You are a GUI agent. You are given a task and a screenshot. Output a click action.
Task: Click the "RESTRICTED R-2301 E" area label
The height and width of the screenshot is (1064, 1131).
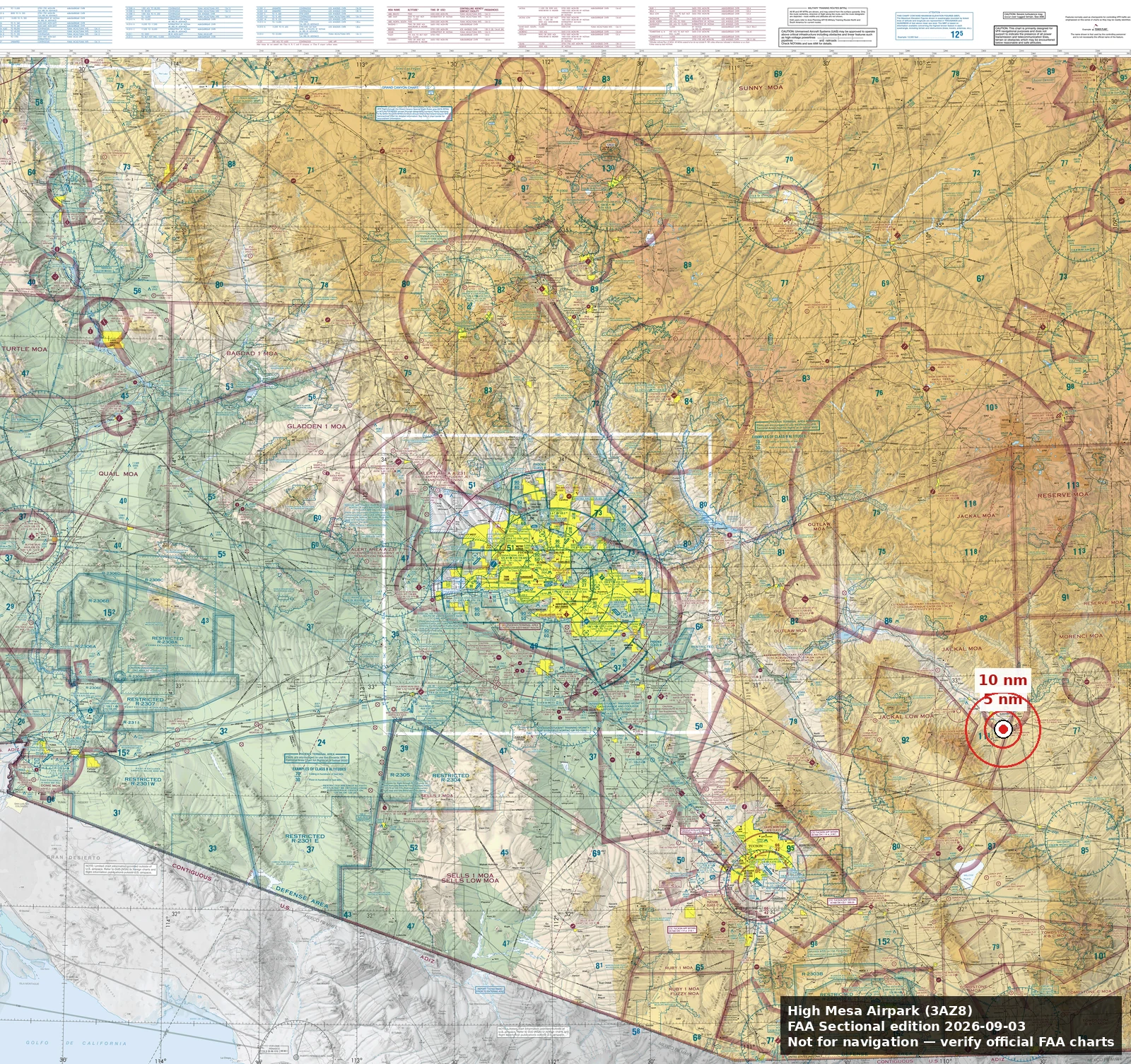click(305, 838)
